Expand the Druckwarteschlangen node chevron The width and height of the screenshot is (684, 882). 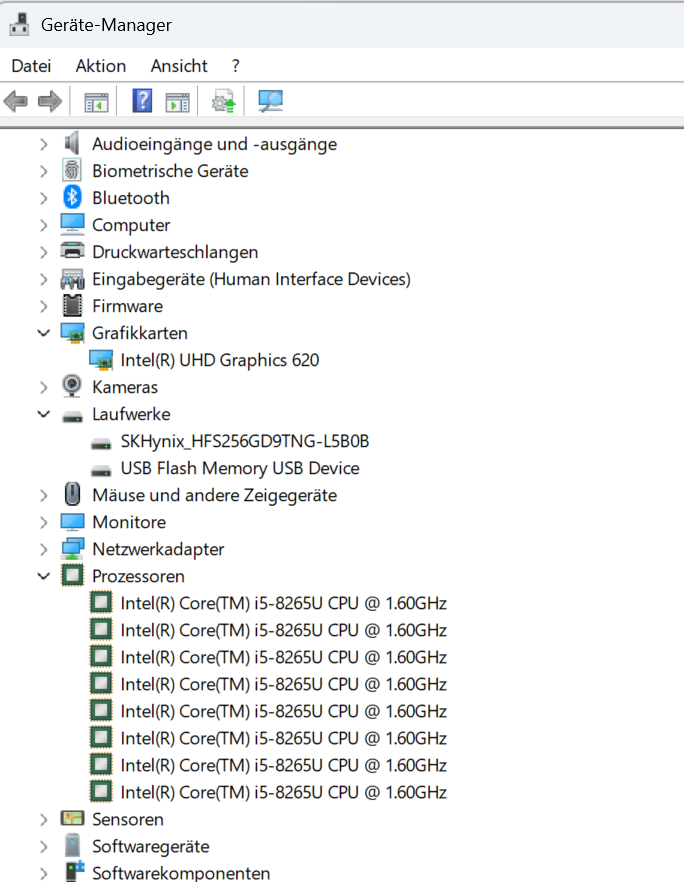[44, 253]
